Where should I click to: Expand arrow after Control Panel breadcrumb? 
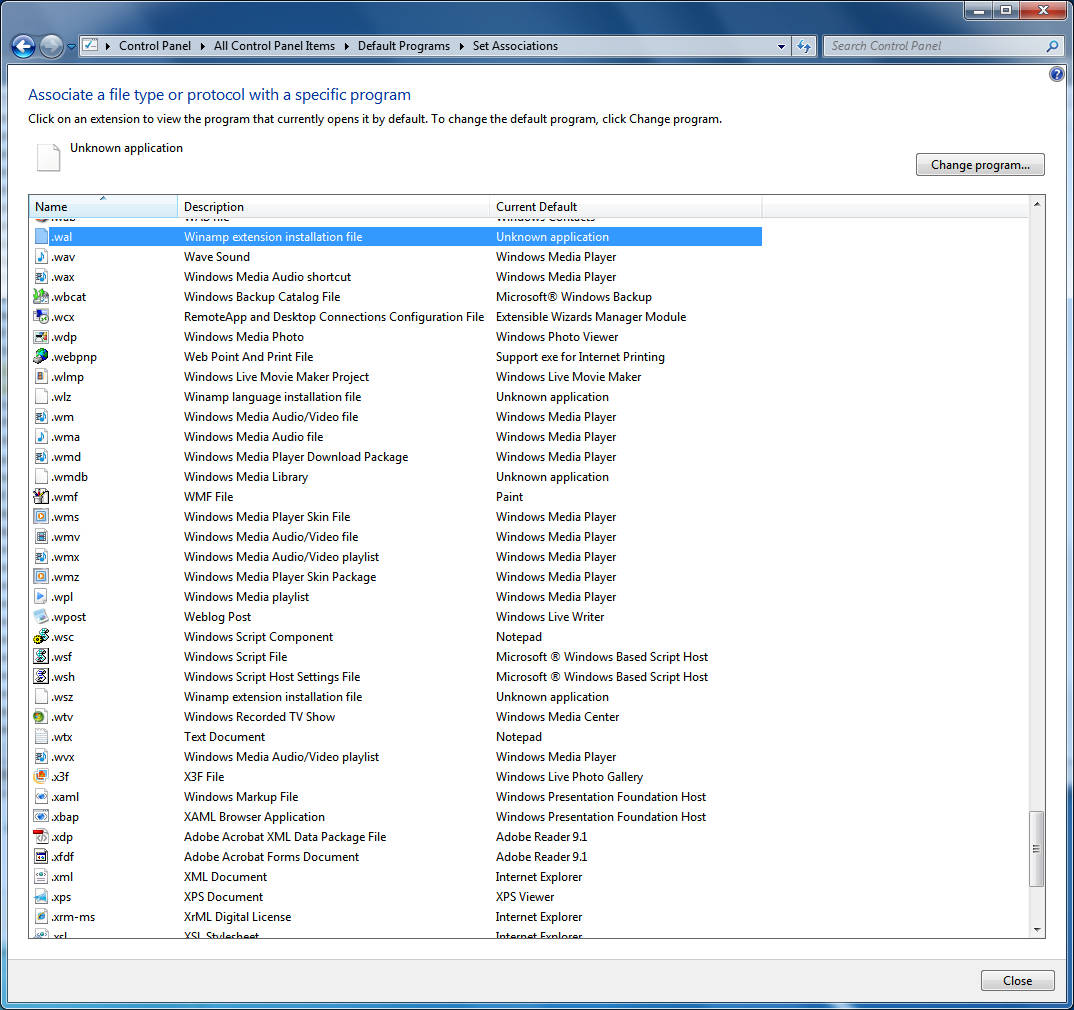pyautogui.click(x=203, y=47)
